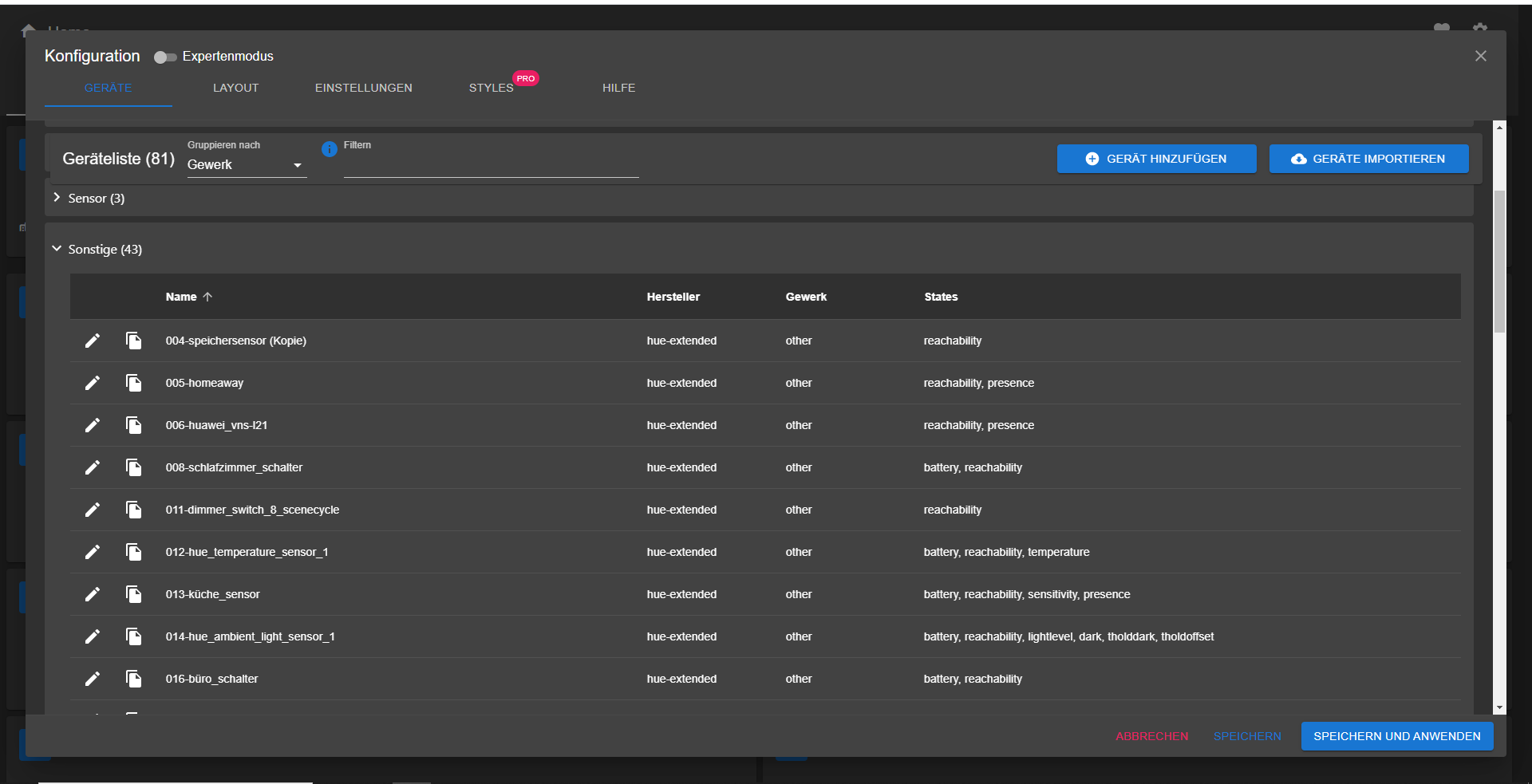Open the LAYOUT tab

[x=236, y=88]
